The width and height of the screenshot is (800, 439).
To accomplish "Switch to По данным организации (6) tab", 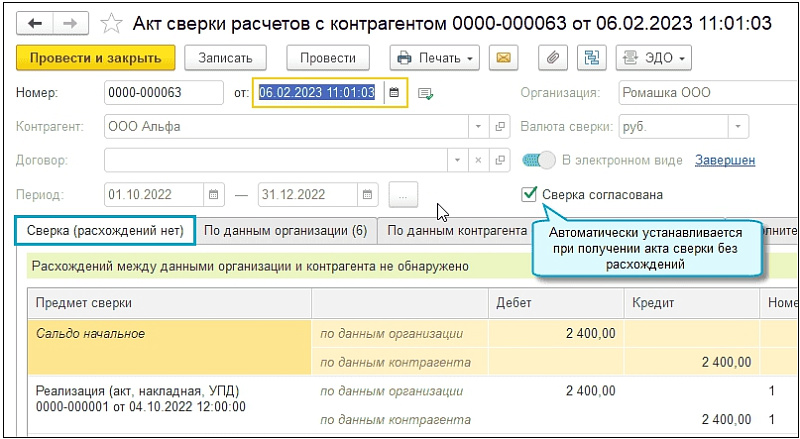I will pos(286,231).
